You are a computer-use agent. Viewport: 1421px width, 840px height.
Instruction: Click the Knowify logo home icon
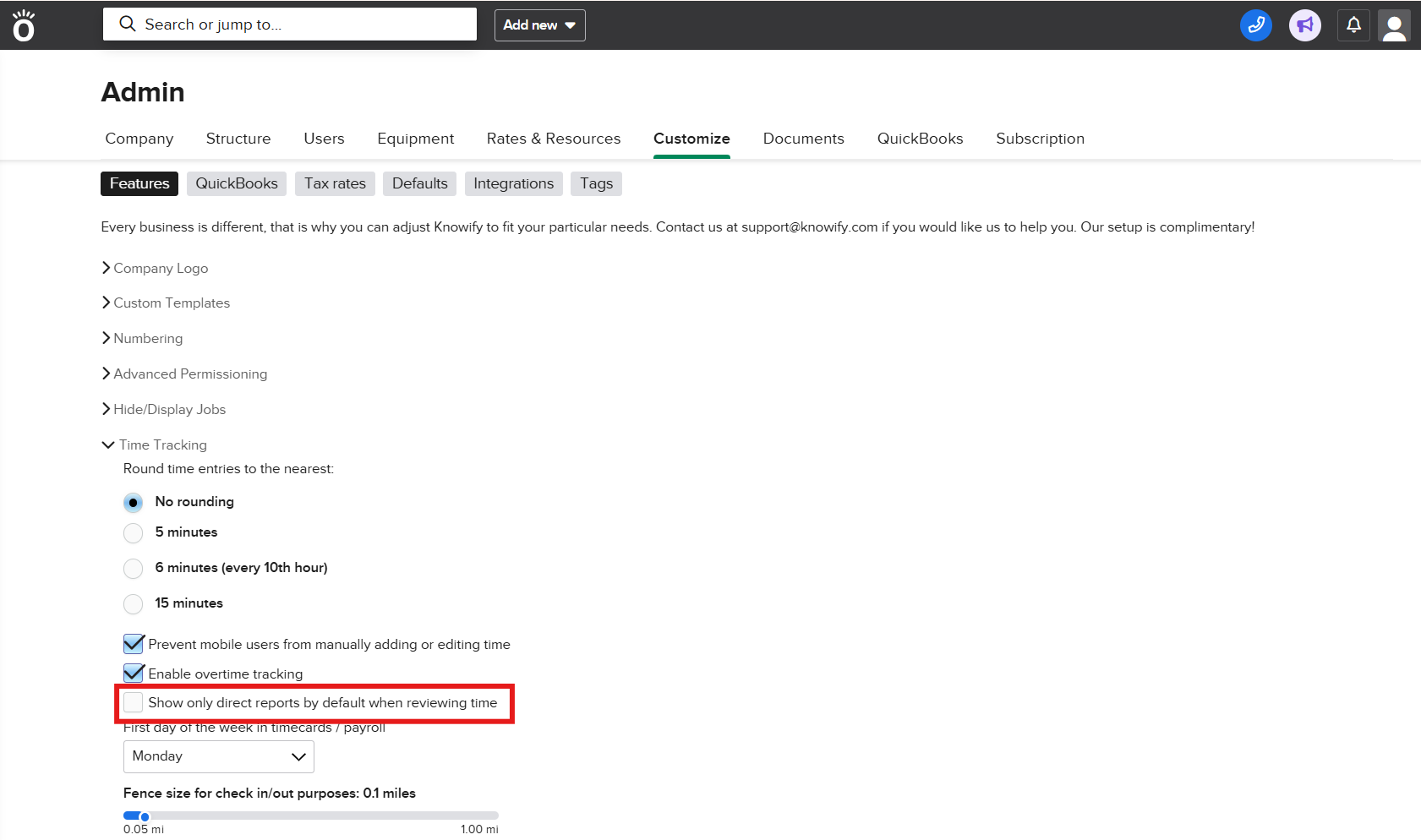(x=24, y=26)
